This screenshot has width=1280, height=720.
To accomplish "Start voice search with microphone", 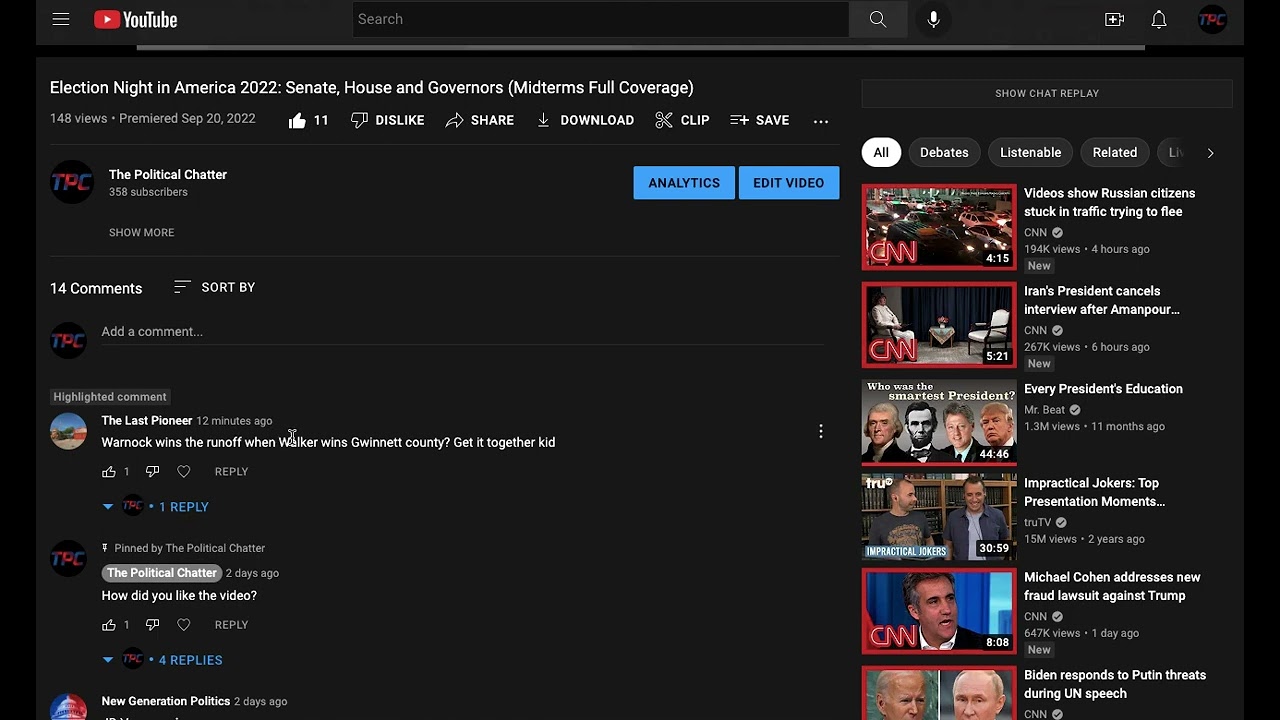I will click(x=933, y=19).
